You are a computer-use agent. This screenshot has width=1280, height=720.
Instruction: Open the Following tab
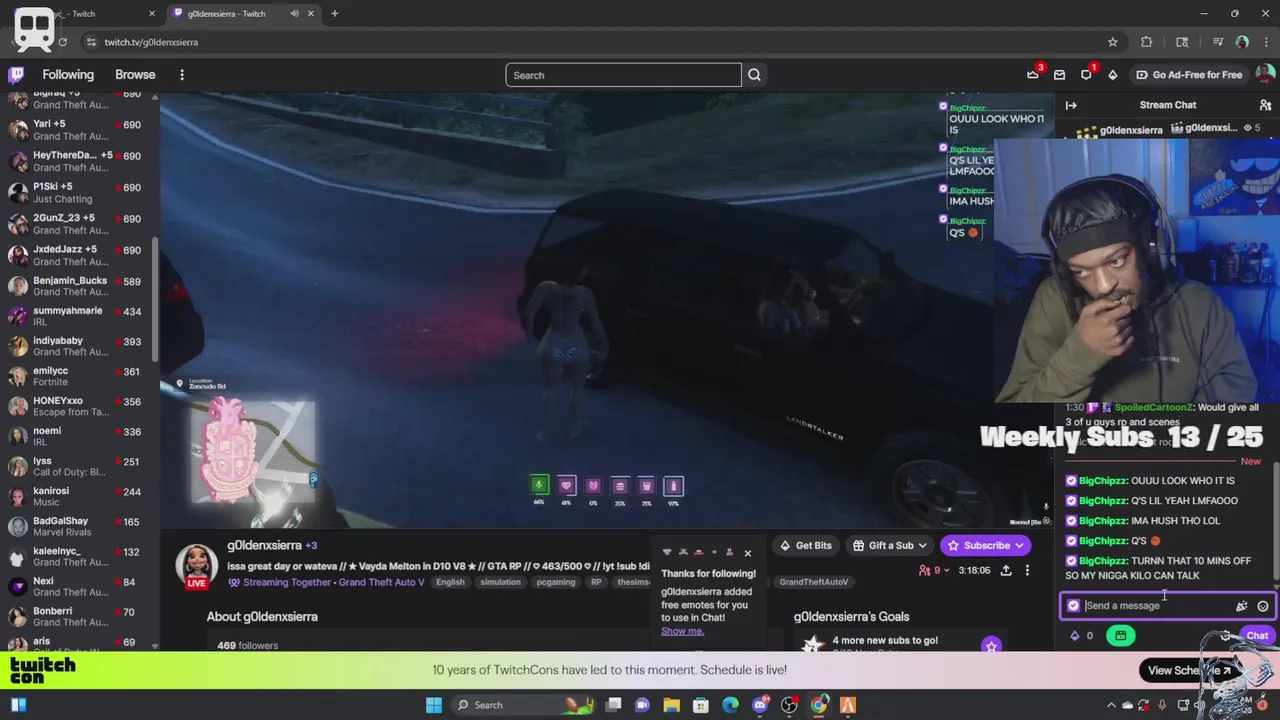point(68,75)
